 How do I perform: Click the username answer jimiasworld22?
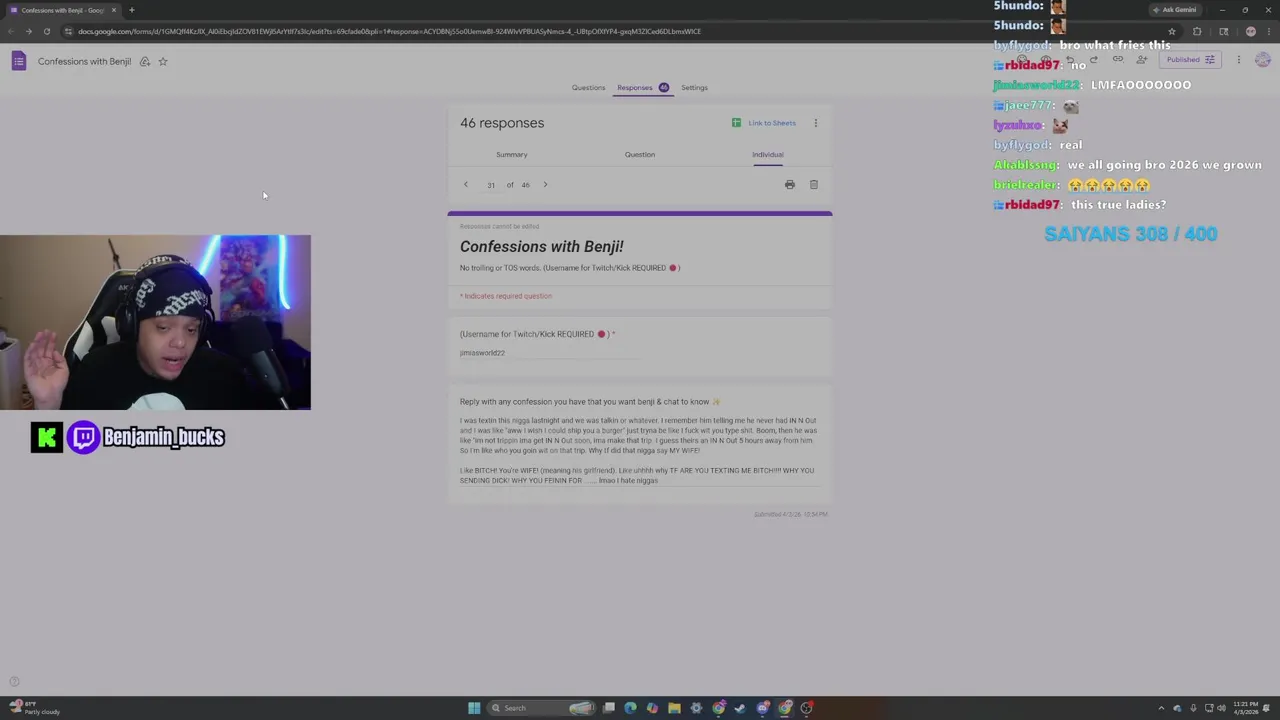click(x=482, y=353)
